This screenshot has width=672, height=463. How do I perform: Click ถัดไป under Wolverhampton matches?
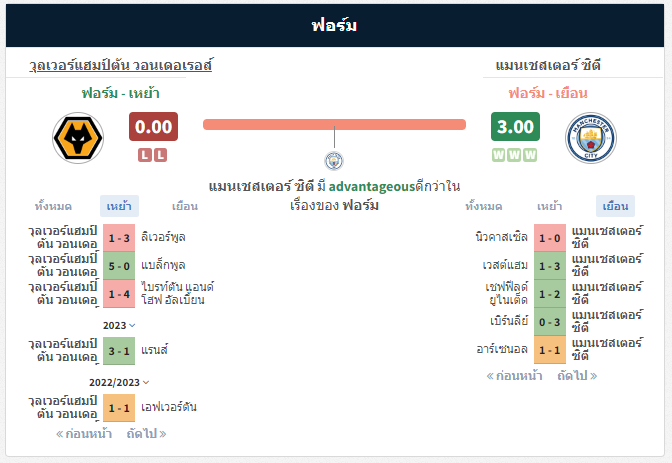point(146,433)
